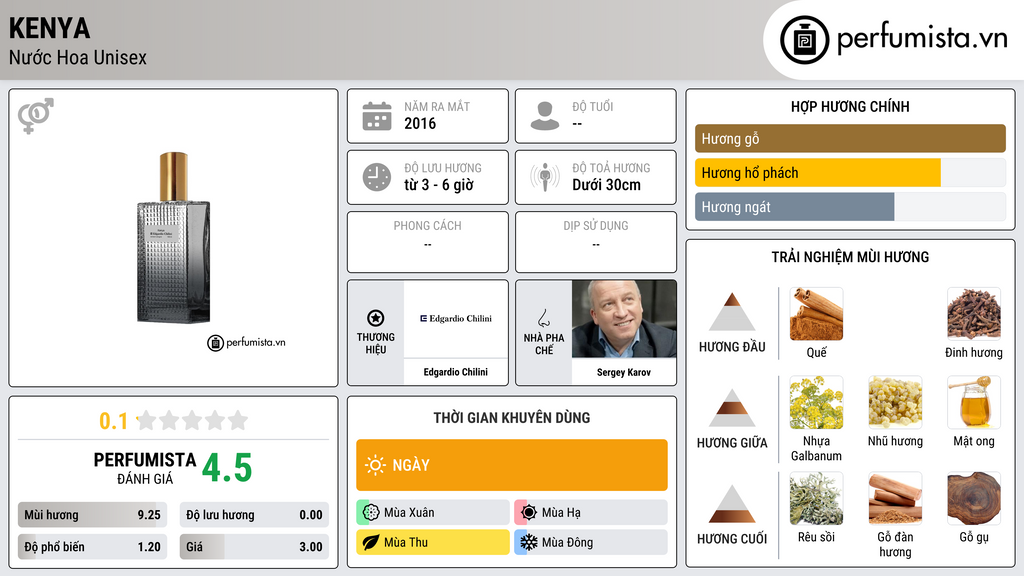The width and height of the screenshot is (1024, 576).
Task: Open the Gỗ đàn hương sandalwood image
Action: [895, 498]
